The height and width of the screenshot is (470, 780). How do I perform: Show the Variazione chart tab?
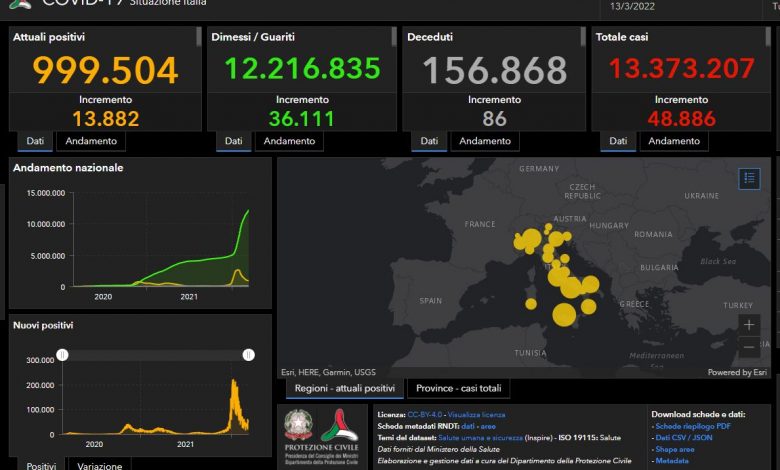point(100,466)
